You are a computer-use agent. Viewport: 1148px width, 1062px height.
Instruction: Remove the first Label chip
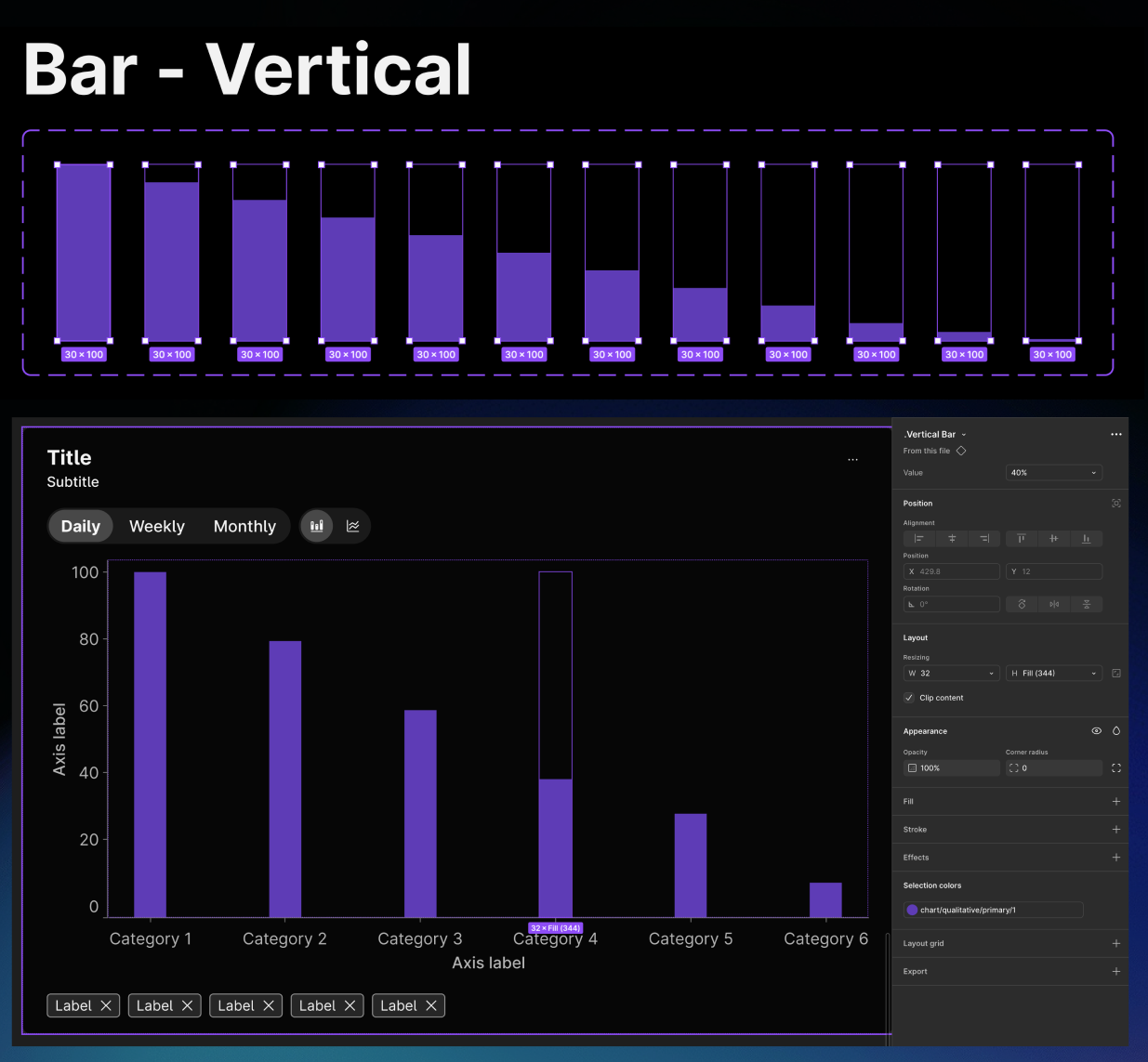coord(106,1005)
